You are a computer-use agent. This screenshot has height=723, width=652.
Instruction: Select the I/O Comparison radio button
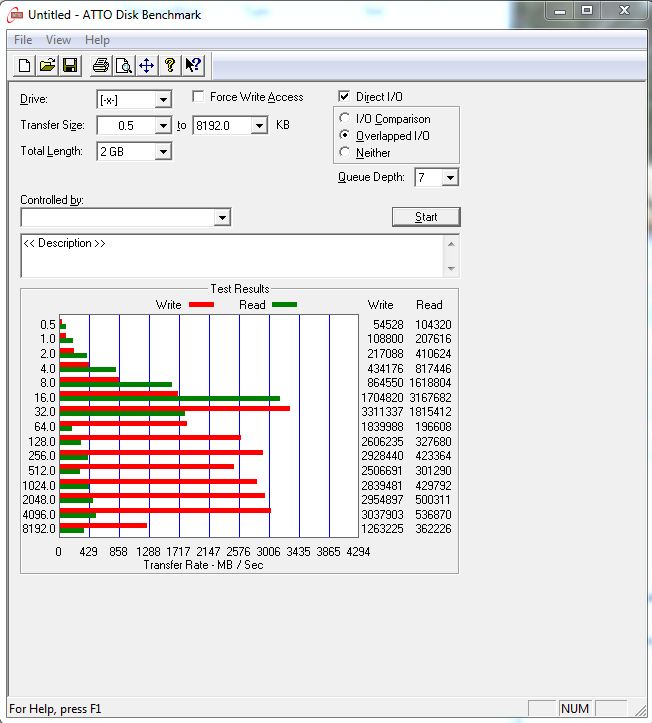(344, 118)
